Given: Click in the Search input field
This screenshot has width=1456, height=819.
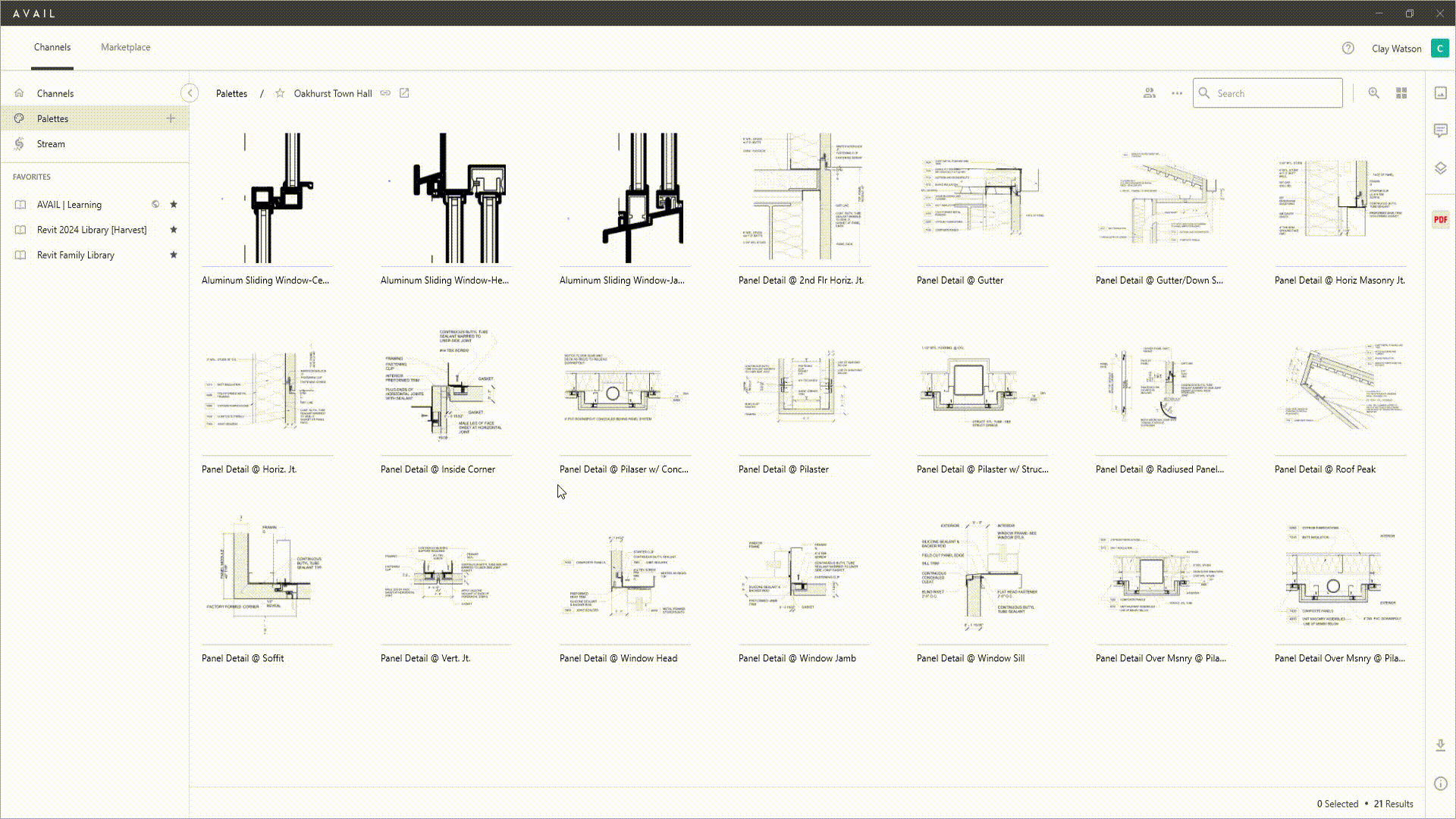Looking at the screenshot, I should 1274,93.
